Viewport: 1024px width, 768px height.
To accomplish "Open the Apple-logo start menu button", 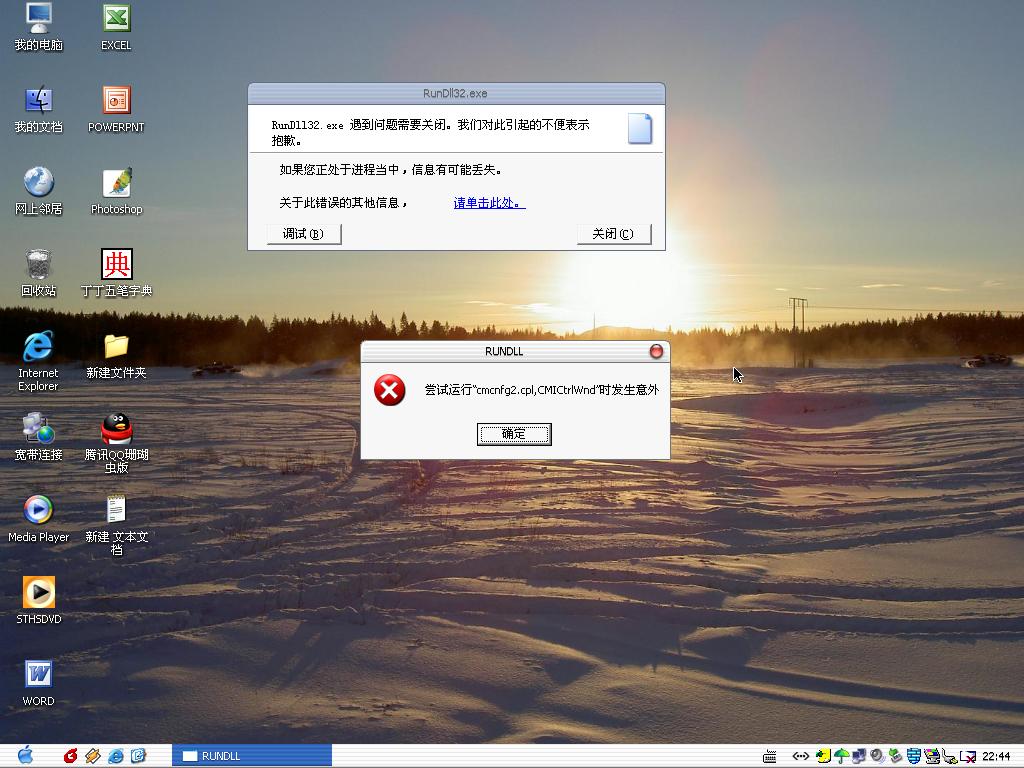I will tap(25, 756).
